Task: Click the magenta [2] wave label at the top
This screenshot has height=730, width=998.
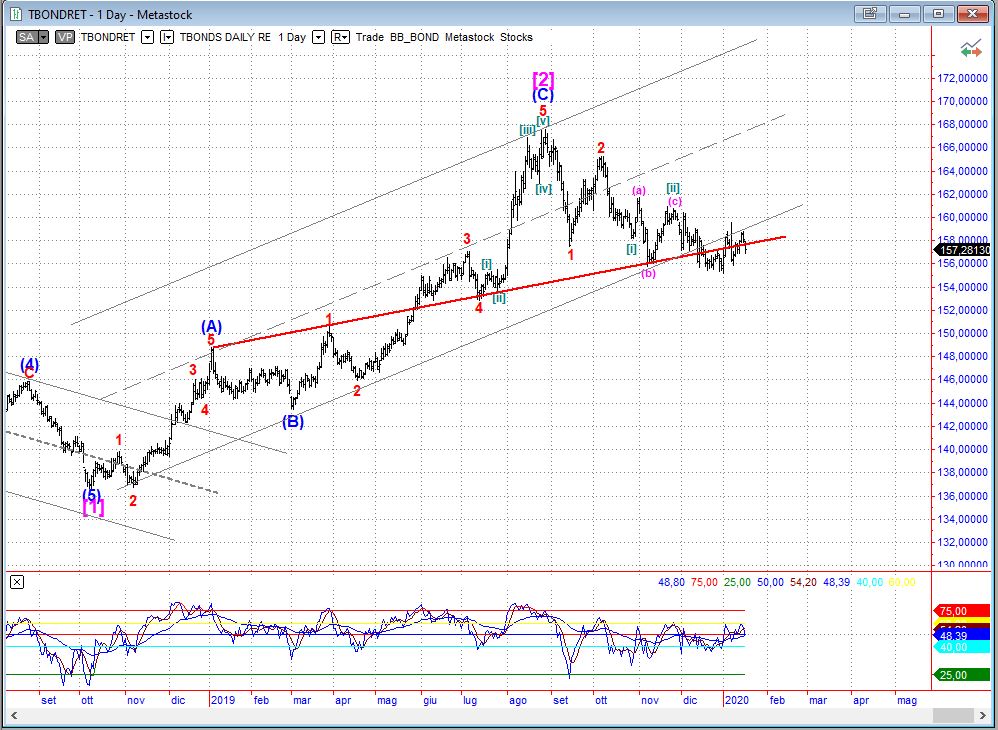Action: pyautogui.click(x=543, y=80)
